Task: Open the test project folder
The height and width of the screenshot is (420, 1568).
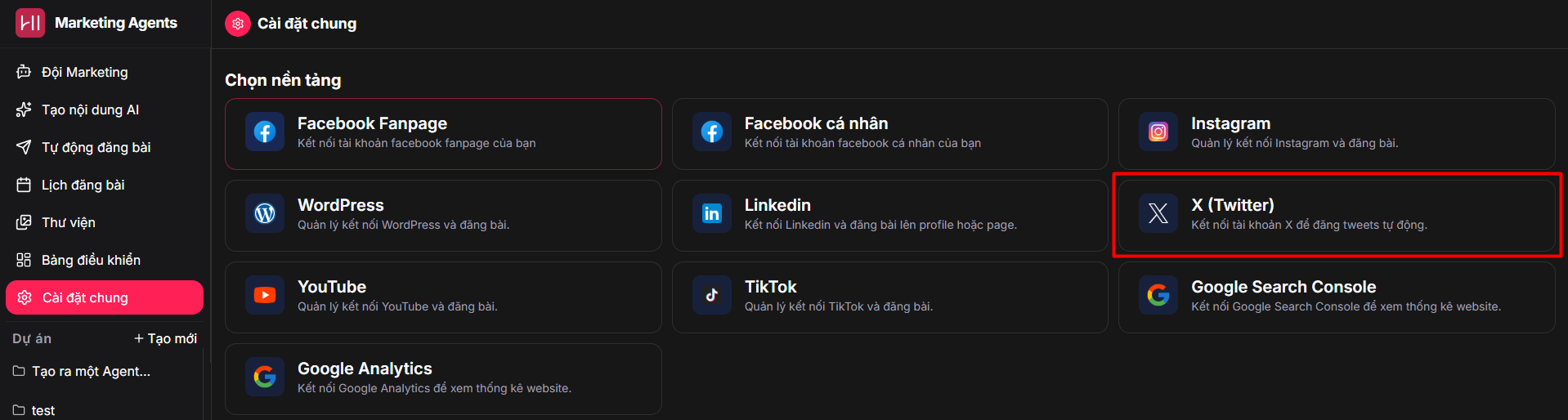Action: tap(43, 410)
